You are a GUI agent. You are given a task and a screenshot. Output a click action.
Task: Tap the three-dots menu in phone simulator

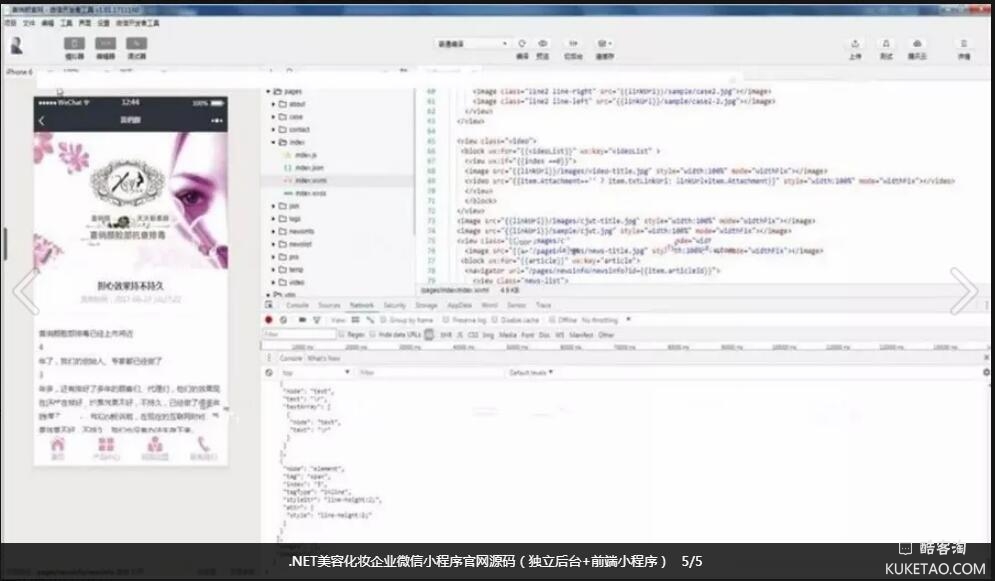(217, 121)
